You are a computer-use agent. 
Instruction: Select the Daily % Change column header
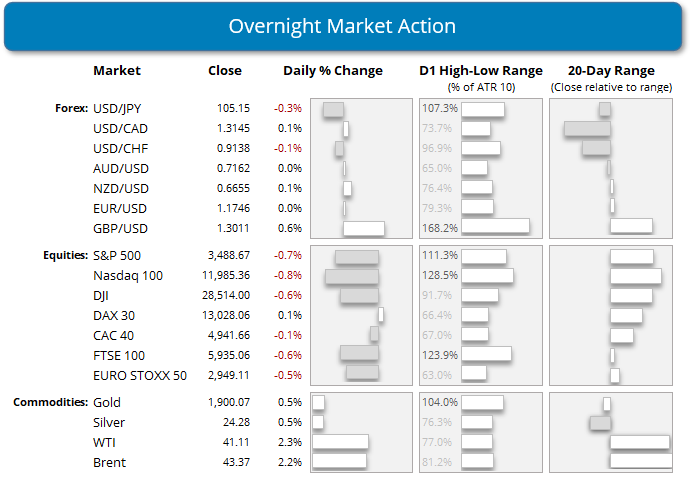click(333, 71)
